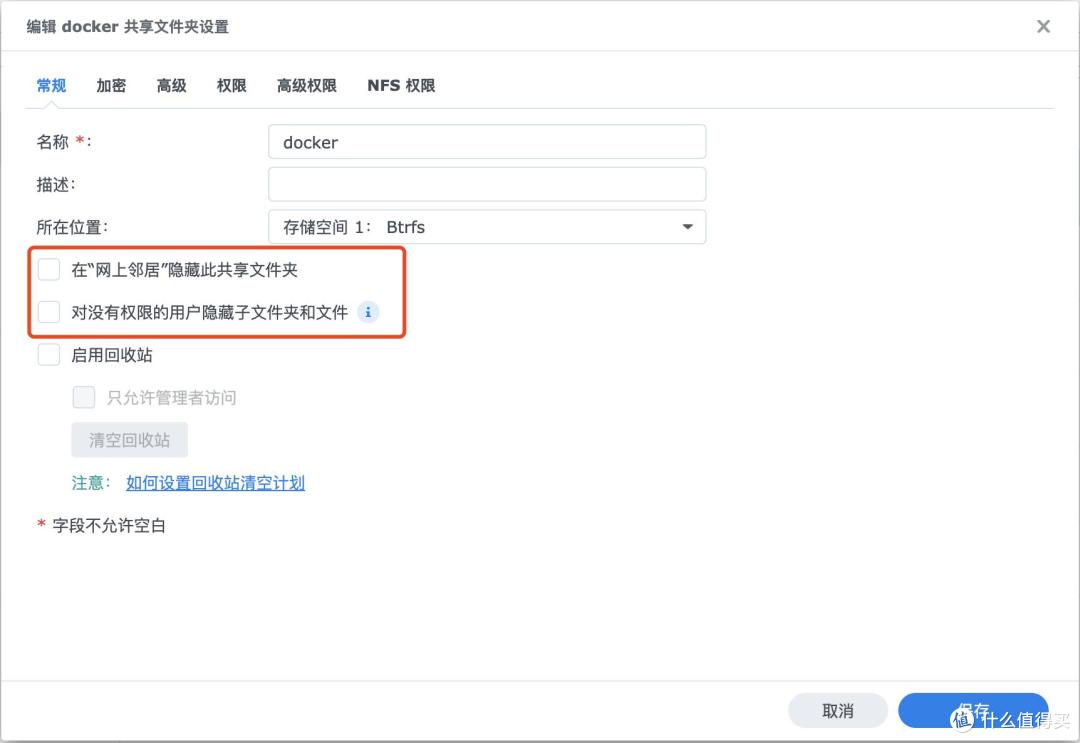Screen dimensions: 1080x743
Task: Enable hiding folder in 网上邻居
Action: pos(49,270)
